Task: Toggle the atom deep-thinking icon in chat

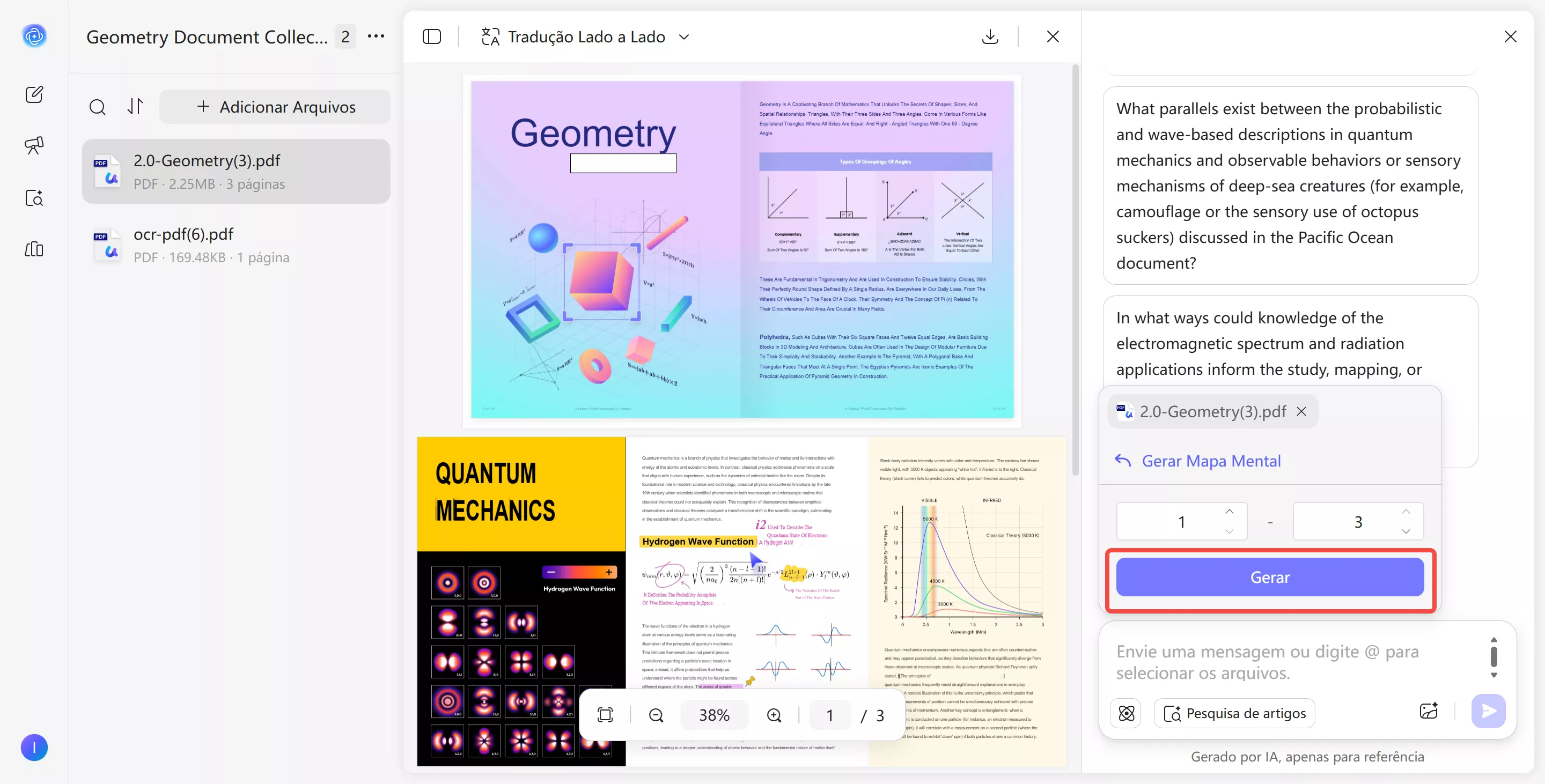Action: 1127,713
